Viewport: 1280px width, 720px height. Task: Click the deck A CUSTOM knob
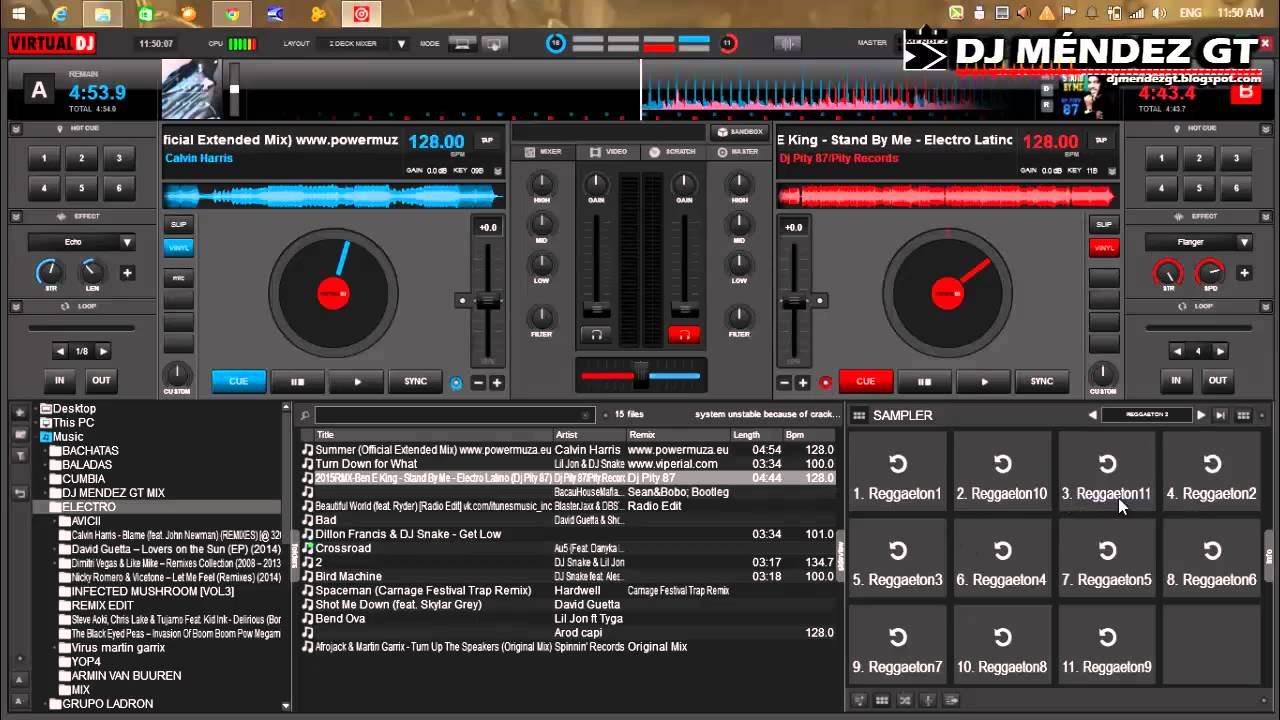(x=177, y=374)
